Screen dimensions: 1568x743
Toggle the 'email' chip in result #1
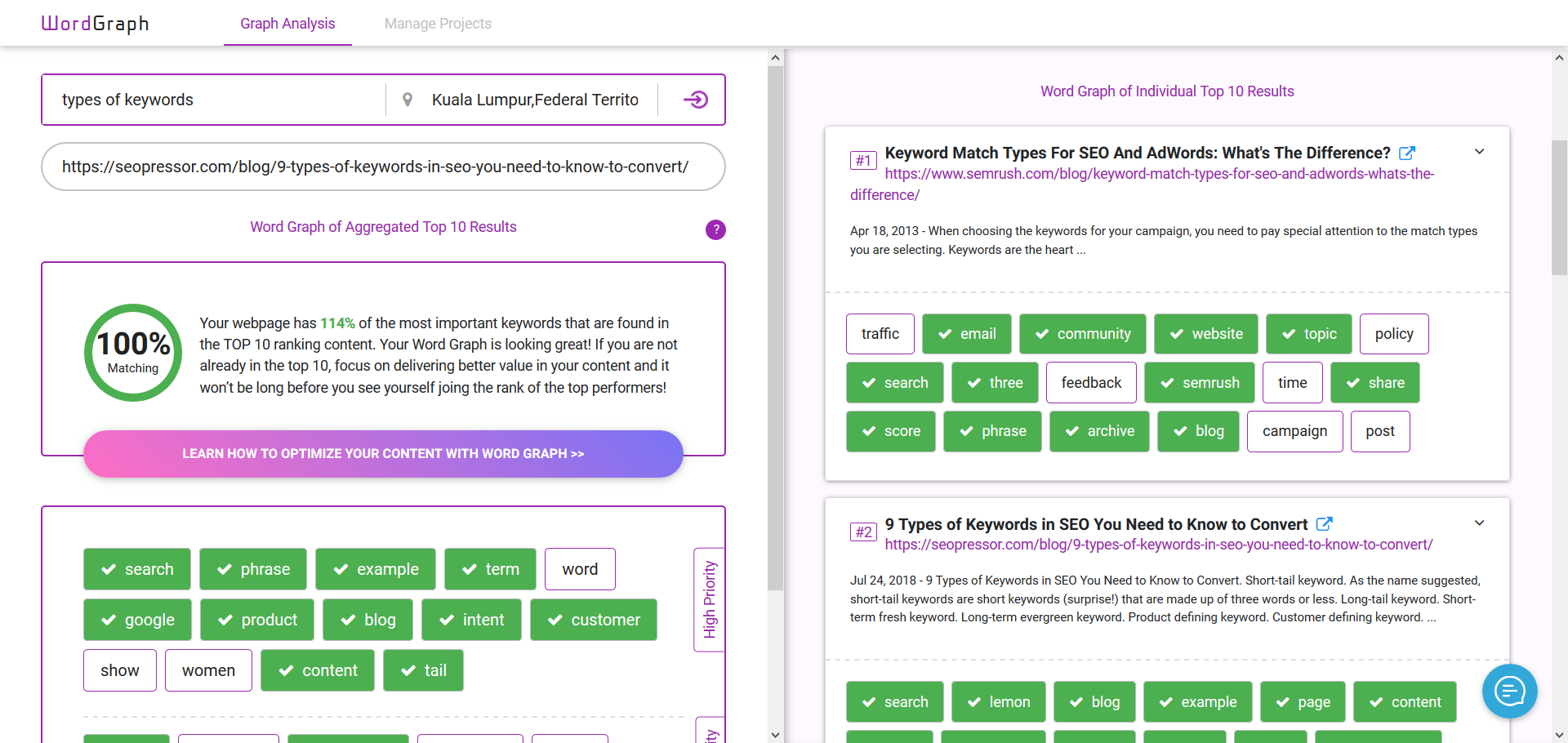coord(967,334)
